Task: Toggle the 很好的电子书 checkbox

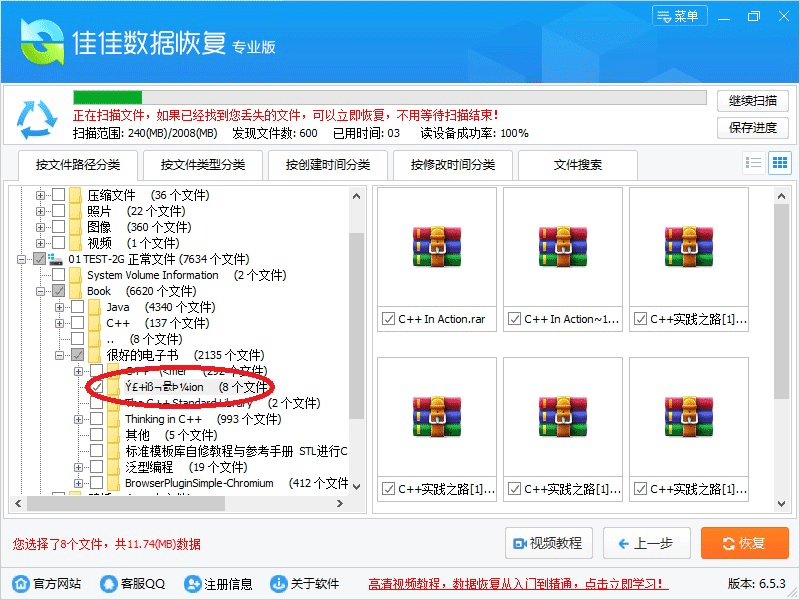Action: [x=78, y=355]
